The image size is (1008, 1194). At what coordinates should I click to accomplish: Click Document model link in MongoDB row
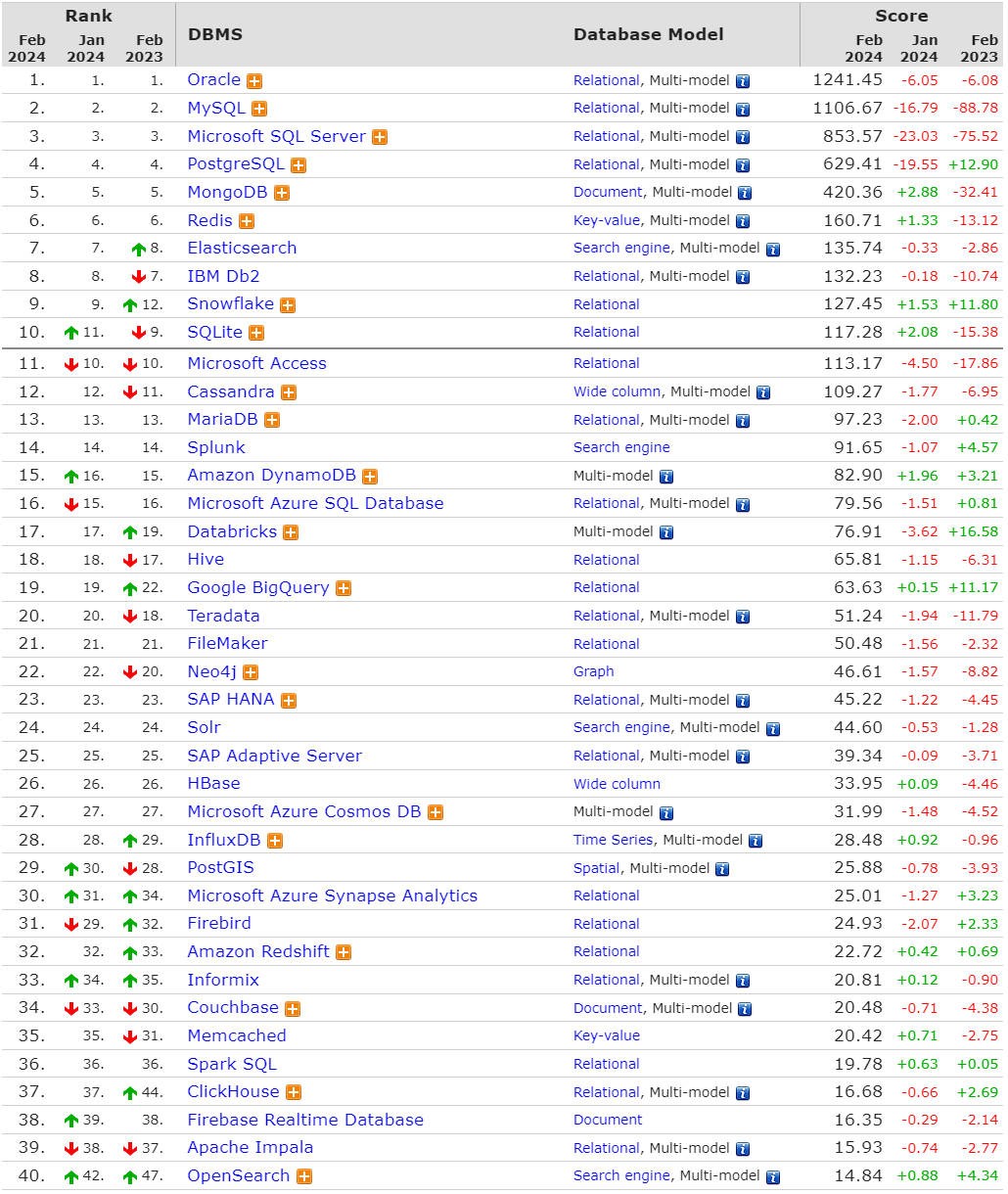(609, 192)
